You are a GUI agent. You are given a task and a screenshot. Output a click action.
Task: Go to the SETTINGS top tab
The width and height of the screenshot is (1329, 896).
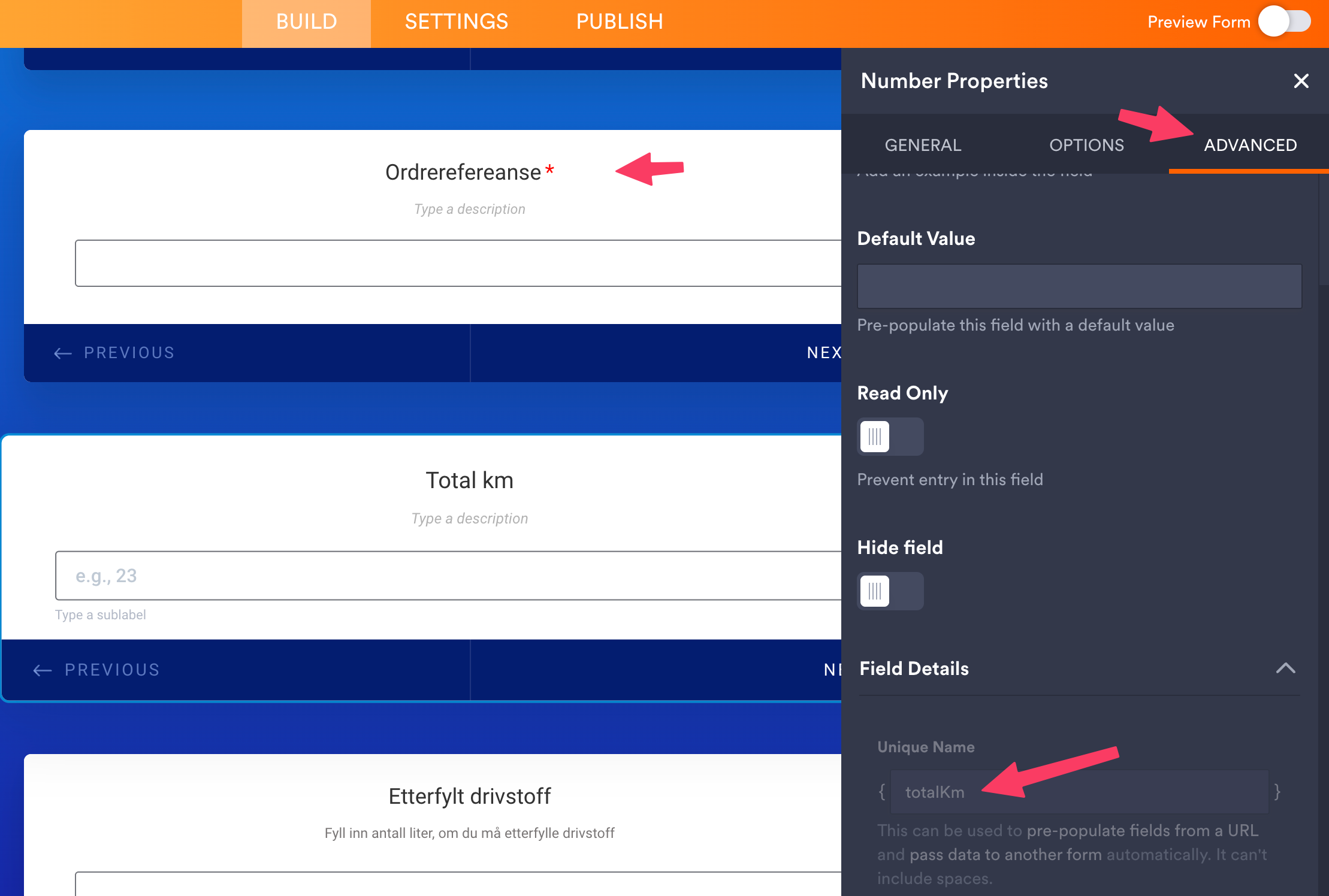tap(456, 22)
